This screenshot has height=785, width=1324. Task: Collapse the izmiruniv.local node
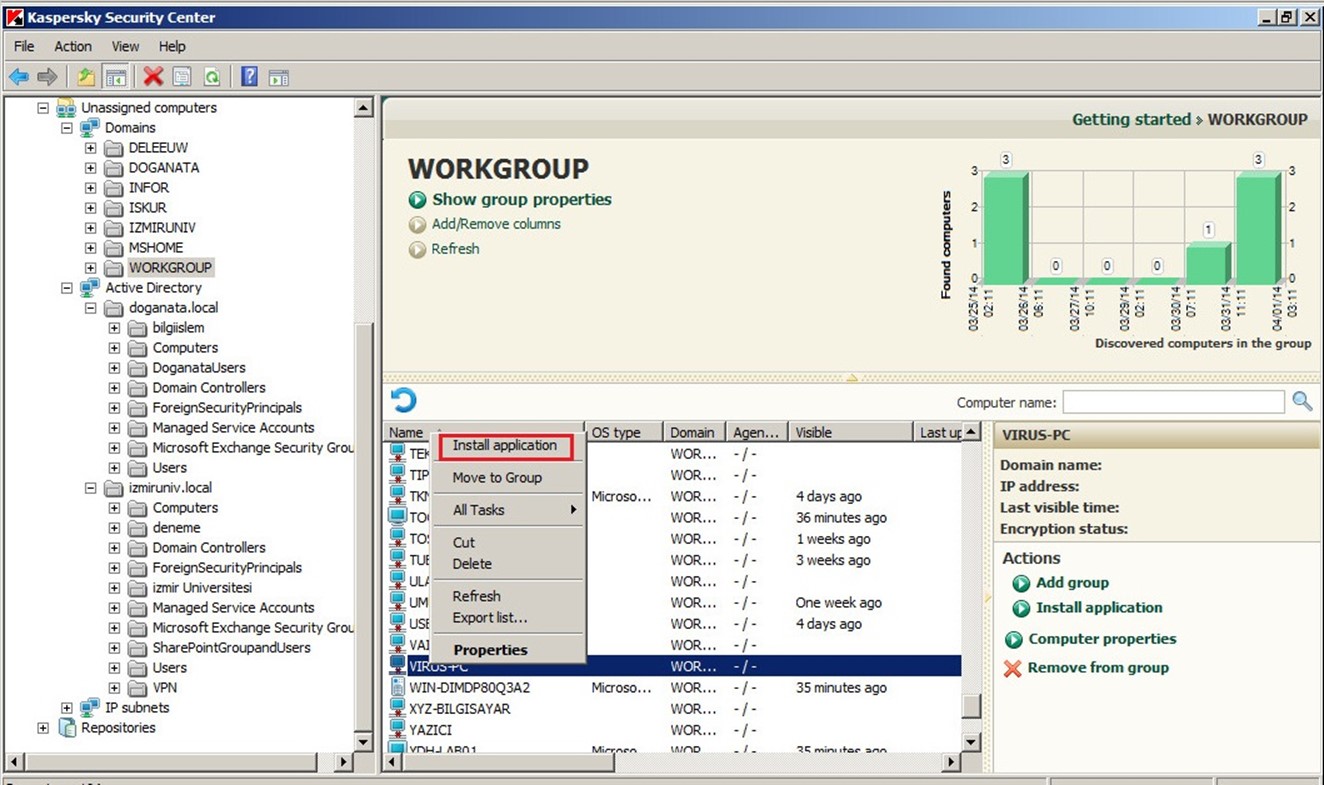click(91, 488)
